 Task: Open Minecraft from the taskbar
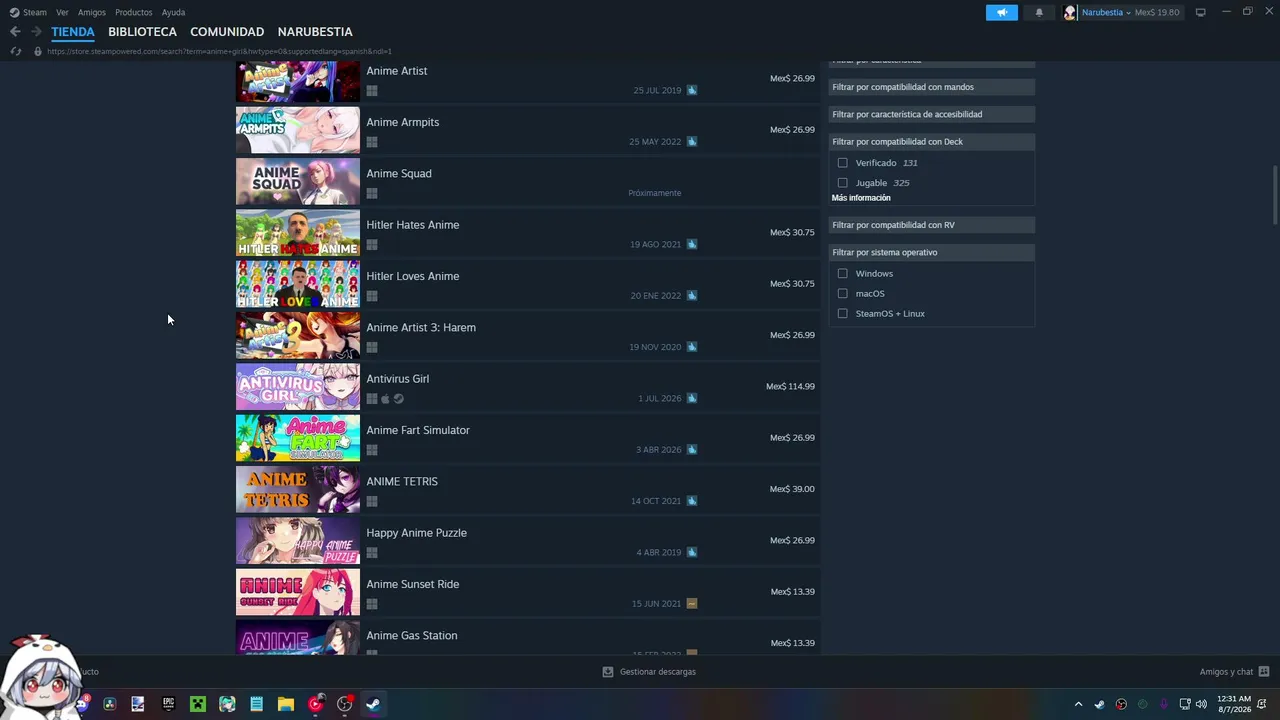point(198,704)
